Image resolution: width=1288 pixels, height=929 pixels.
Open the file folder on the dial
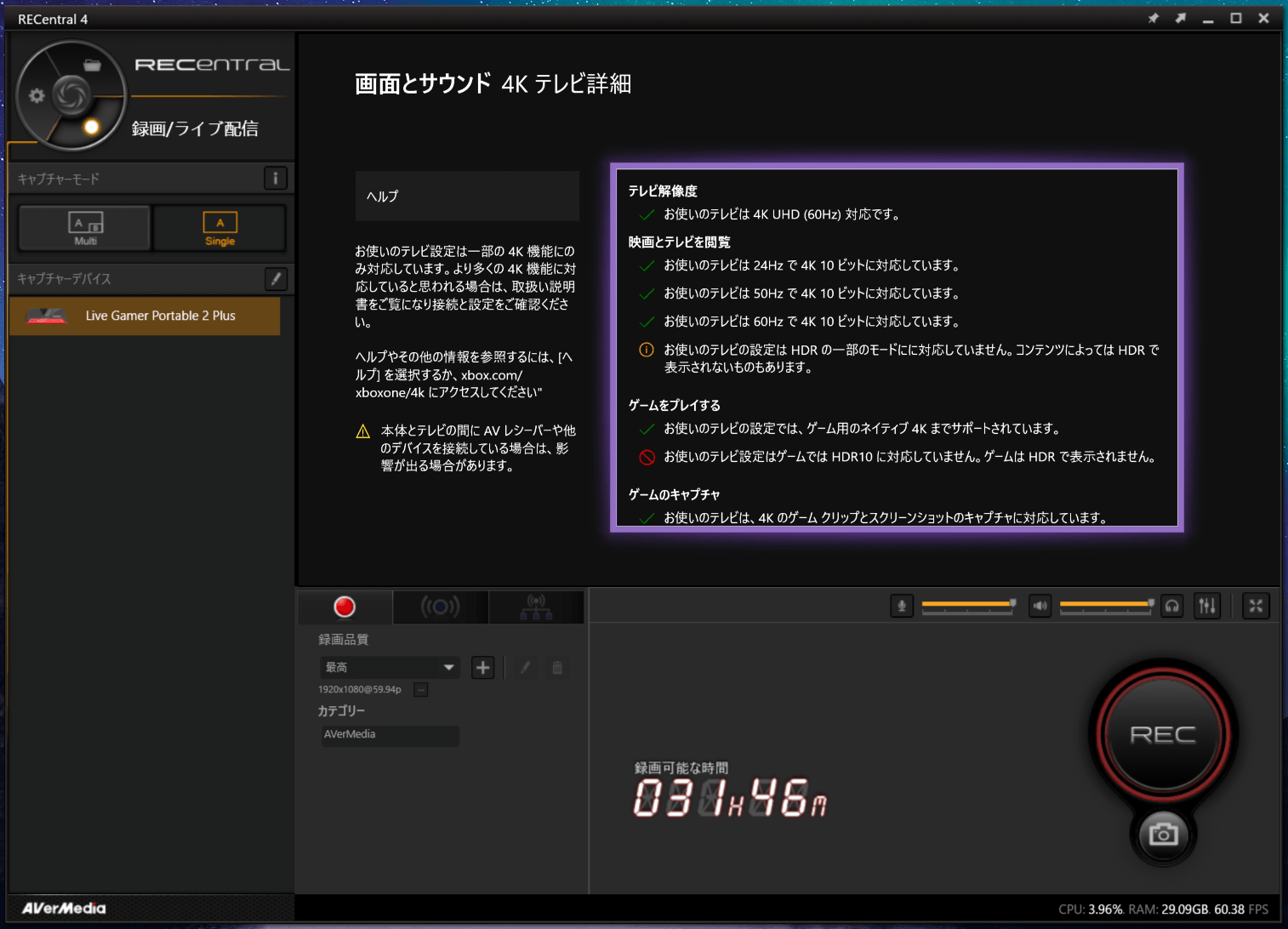click(92, 66)
